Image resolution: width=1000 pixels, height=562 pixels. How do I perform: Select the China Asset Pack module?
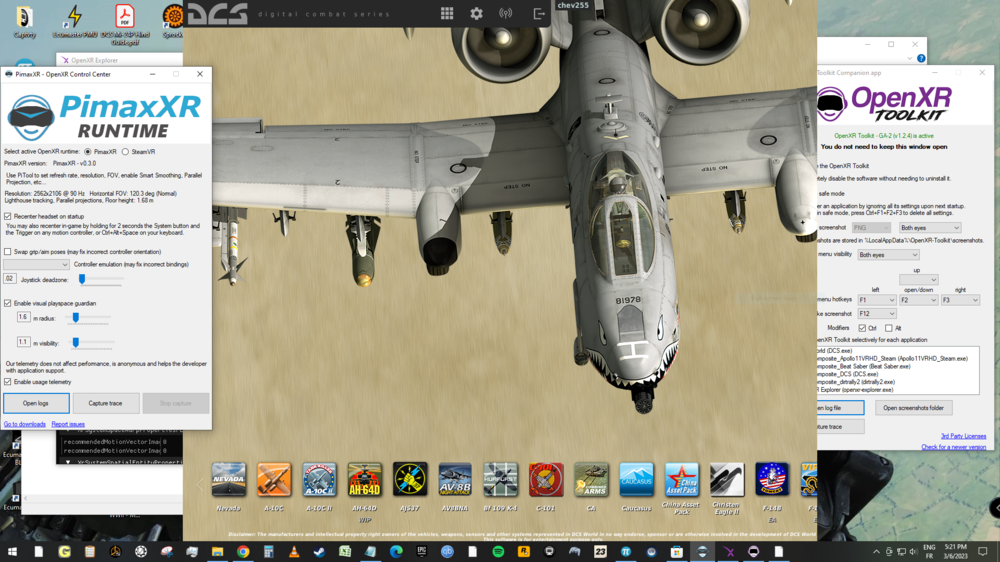(681, 480)
